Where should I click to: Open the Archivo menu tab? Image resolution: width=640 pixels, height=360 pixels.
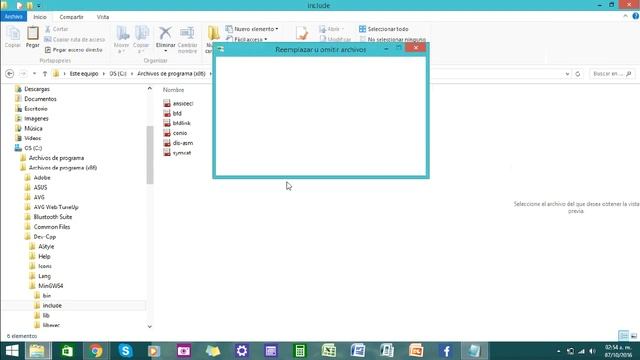tap(13, 17)
